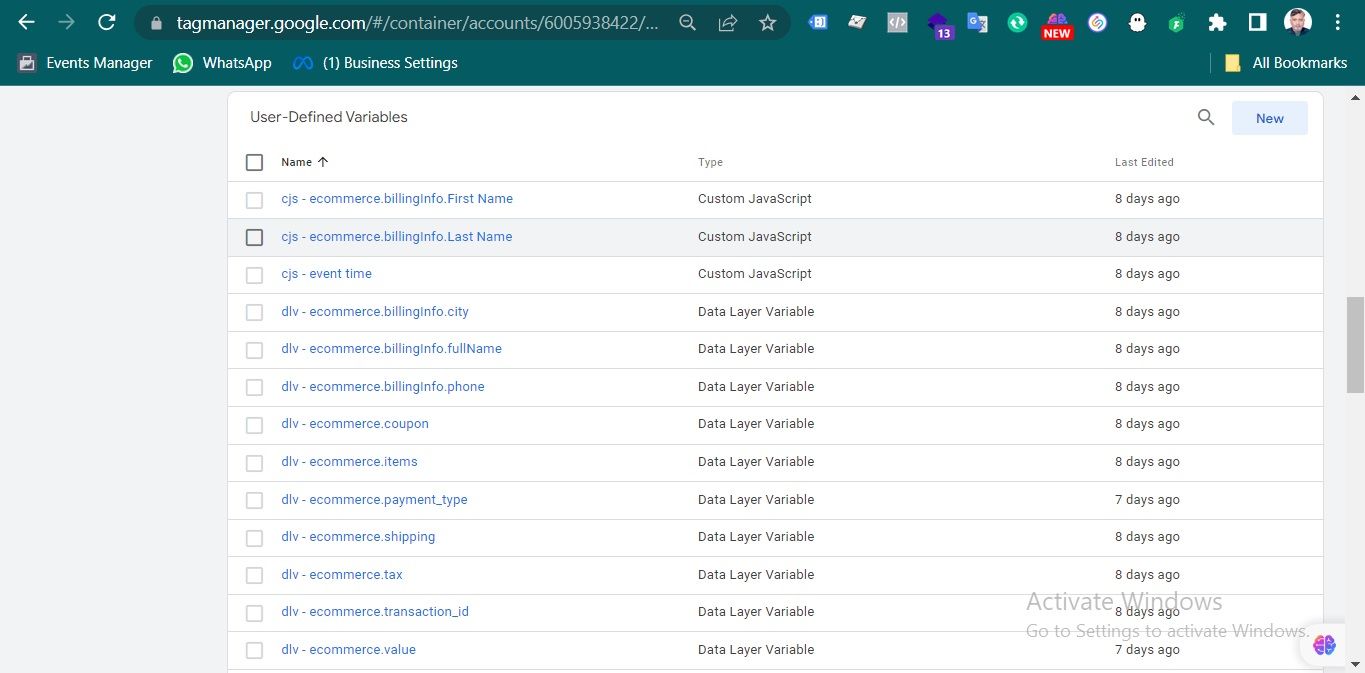The image size is (1365, 673).
Task: Open the Chrome three-dot menu
Action: click(x=1338, y=22)
